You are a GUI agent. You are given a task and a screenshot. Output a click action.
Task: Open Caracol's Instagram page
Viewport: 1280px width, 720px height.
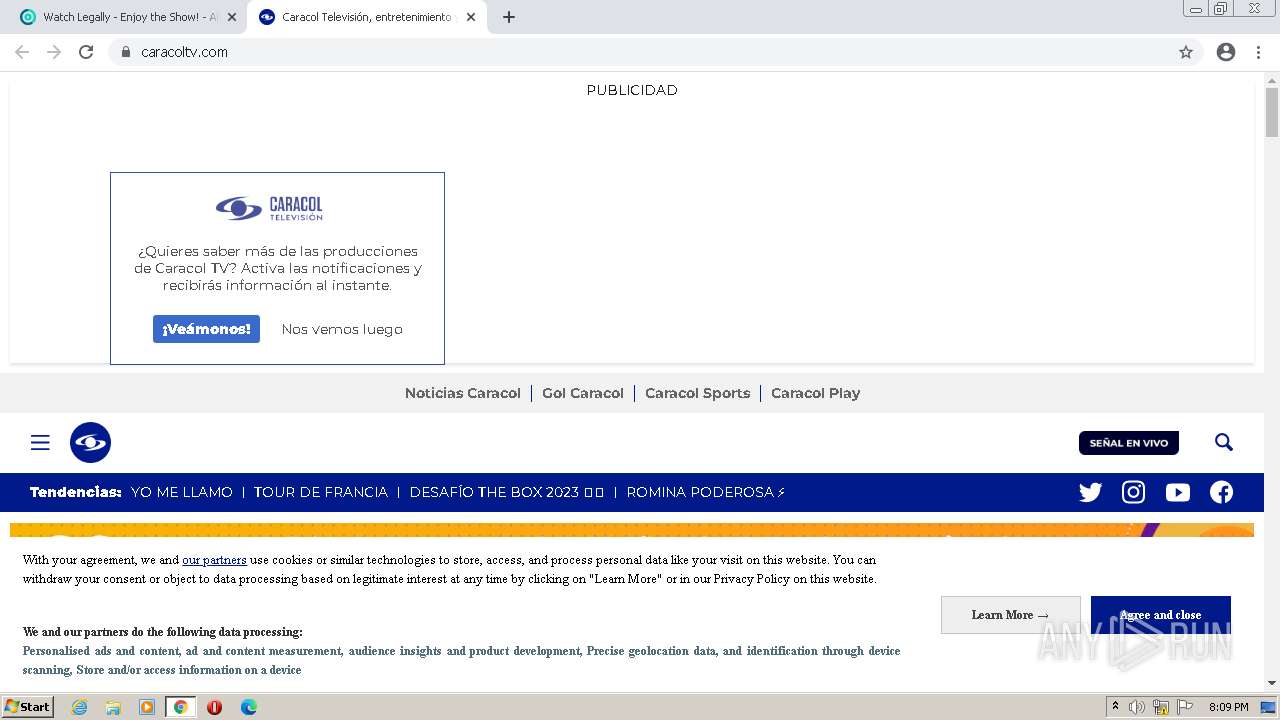click(x=1133, y=492)
